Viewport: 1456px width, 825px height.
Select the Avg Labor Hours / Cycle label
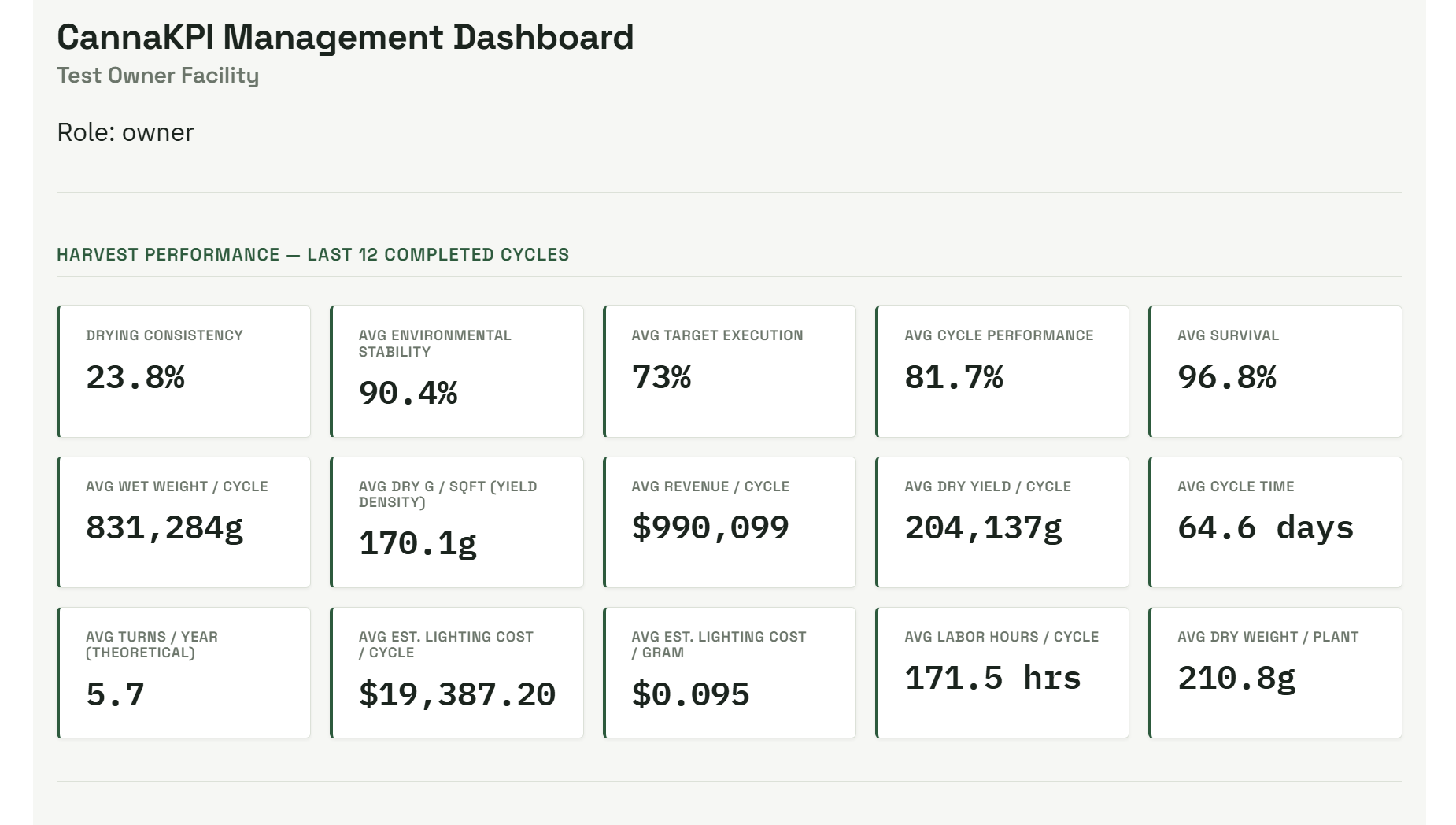(x=1001, y=637)
